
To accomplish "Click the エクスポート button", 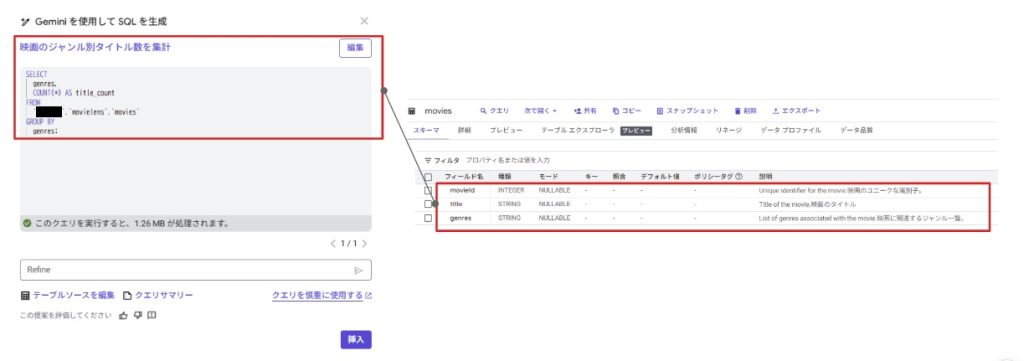I will 796,111.
